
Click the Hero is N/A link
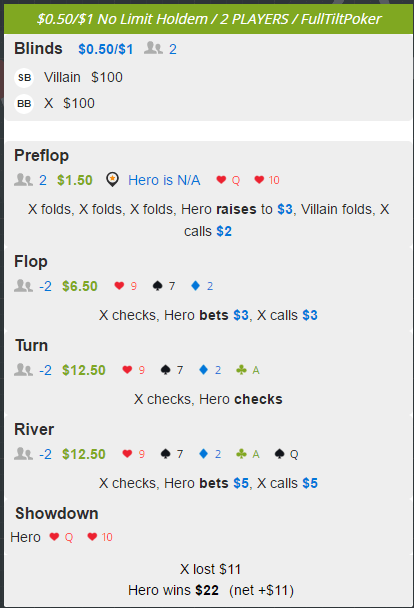(x=164, y=180)
